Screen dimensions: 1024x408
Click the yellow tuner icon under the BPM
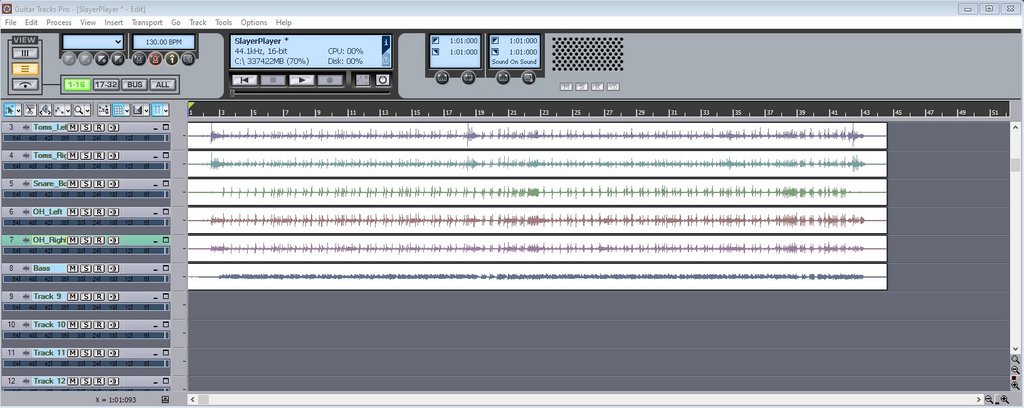coord(172,59)
